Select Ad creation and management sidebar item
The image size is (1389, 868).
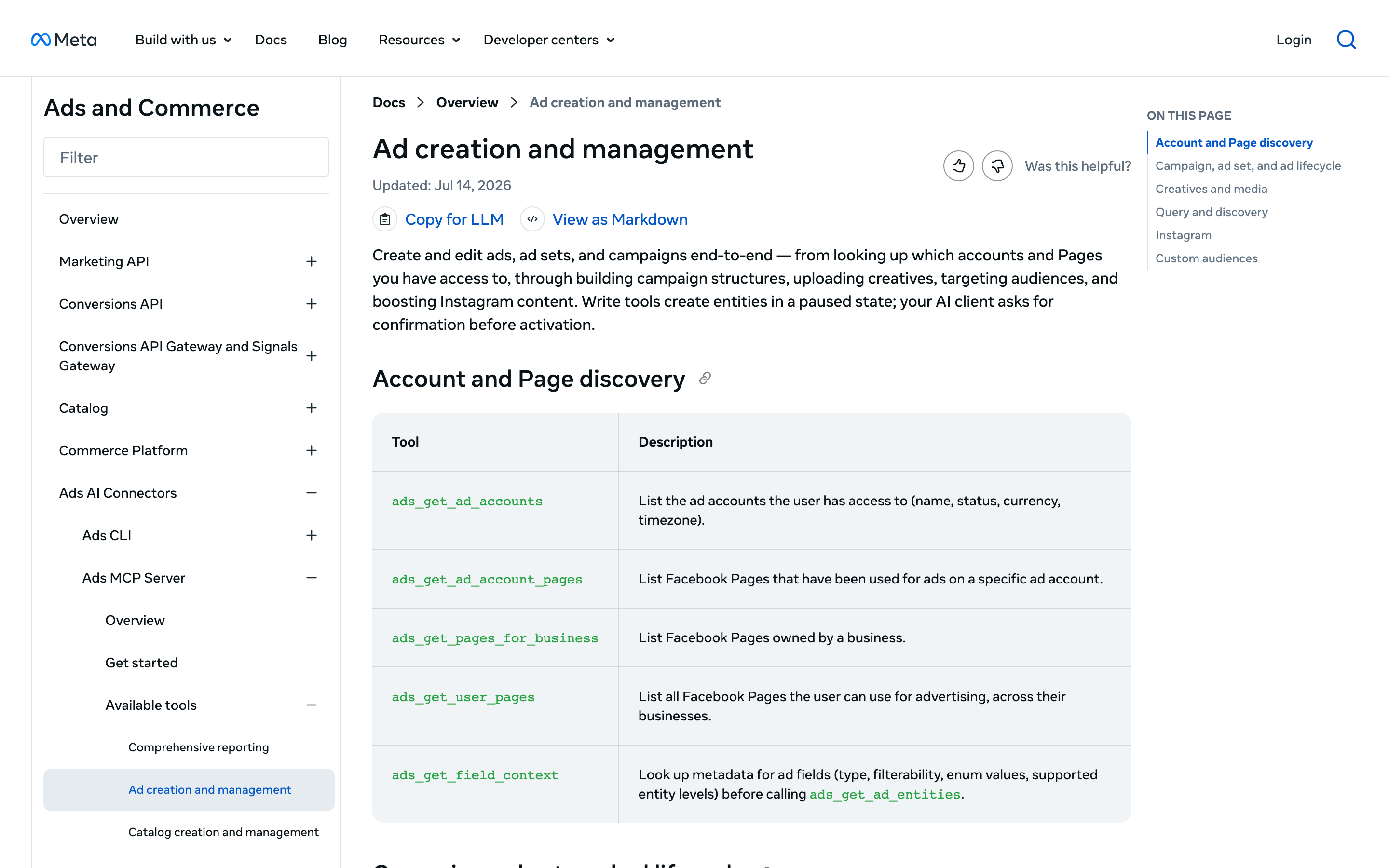tap(189, 789)
